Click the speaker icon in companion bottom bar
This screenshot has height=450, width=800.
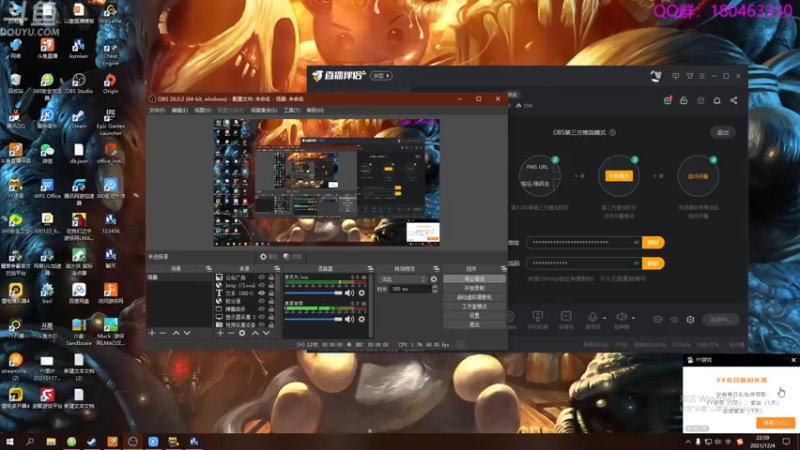click(621, 317)
